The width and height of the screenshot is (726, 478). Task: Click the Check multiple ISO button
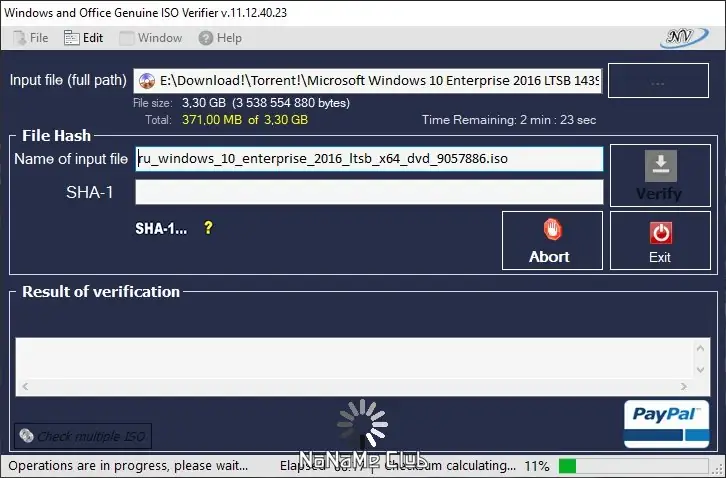click(83, 436)
